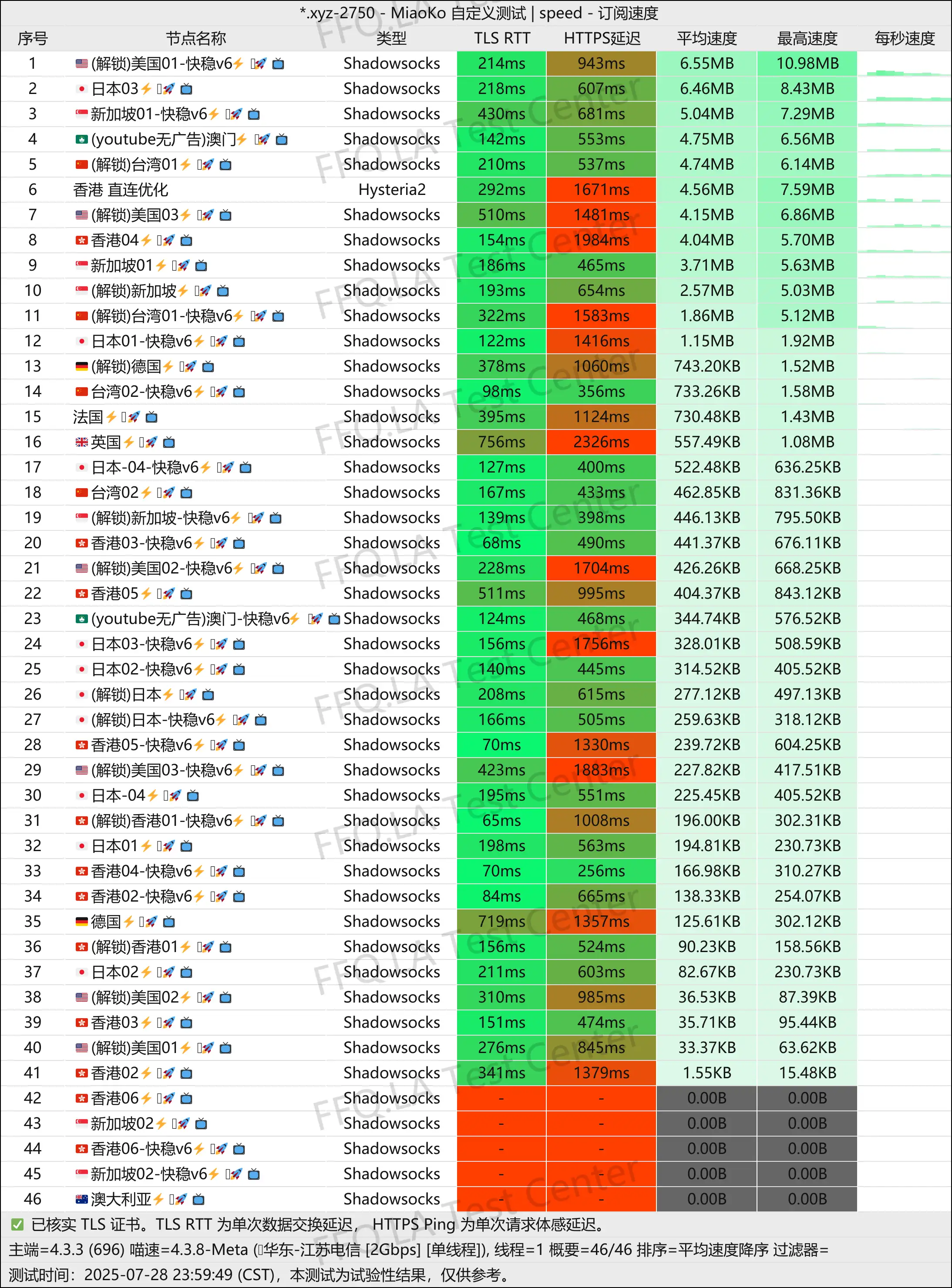Click the German flag beside (解锁)德国
Screen dimensions: 952x1288
click(x=82, y=367)
